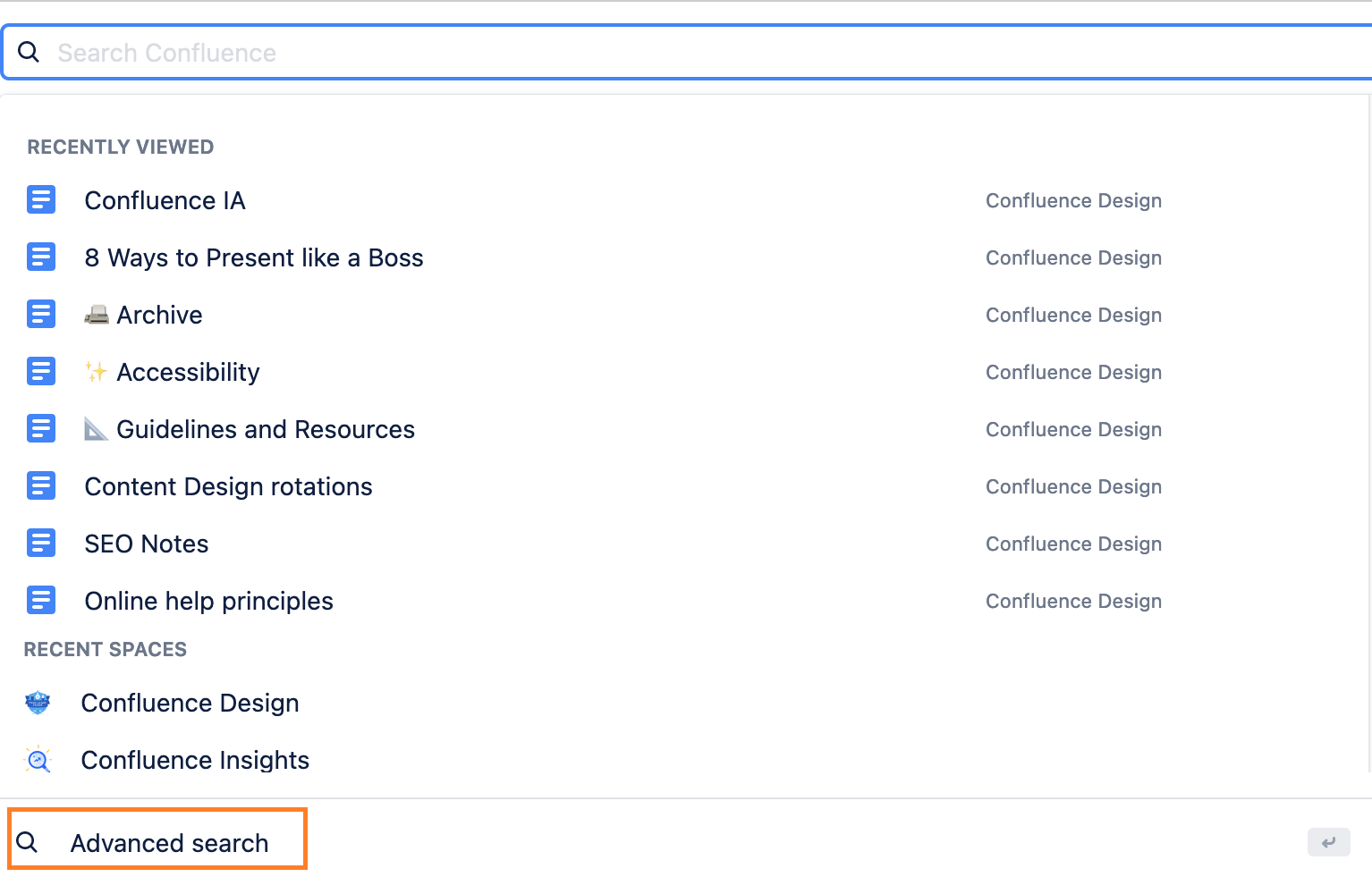Open the SEO Notes page

click(147, 544)
